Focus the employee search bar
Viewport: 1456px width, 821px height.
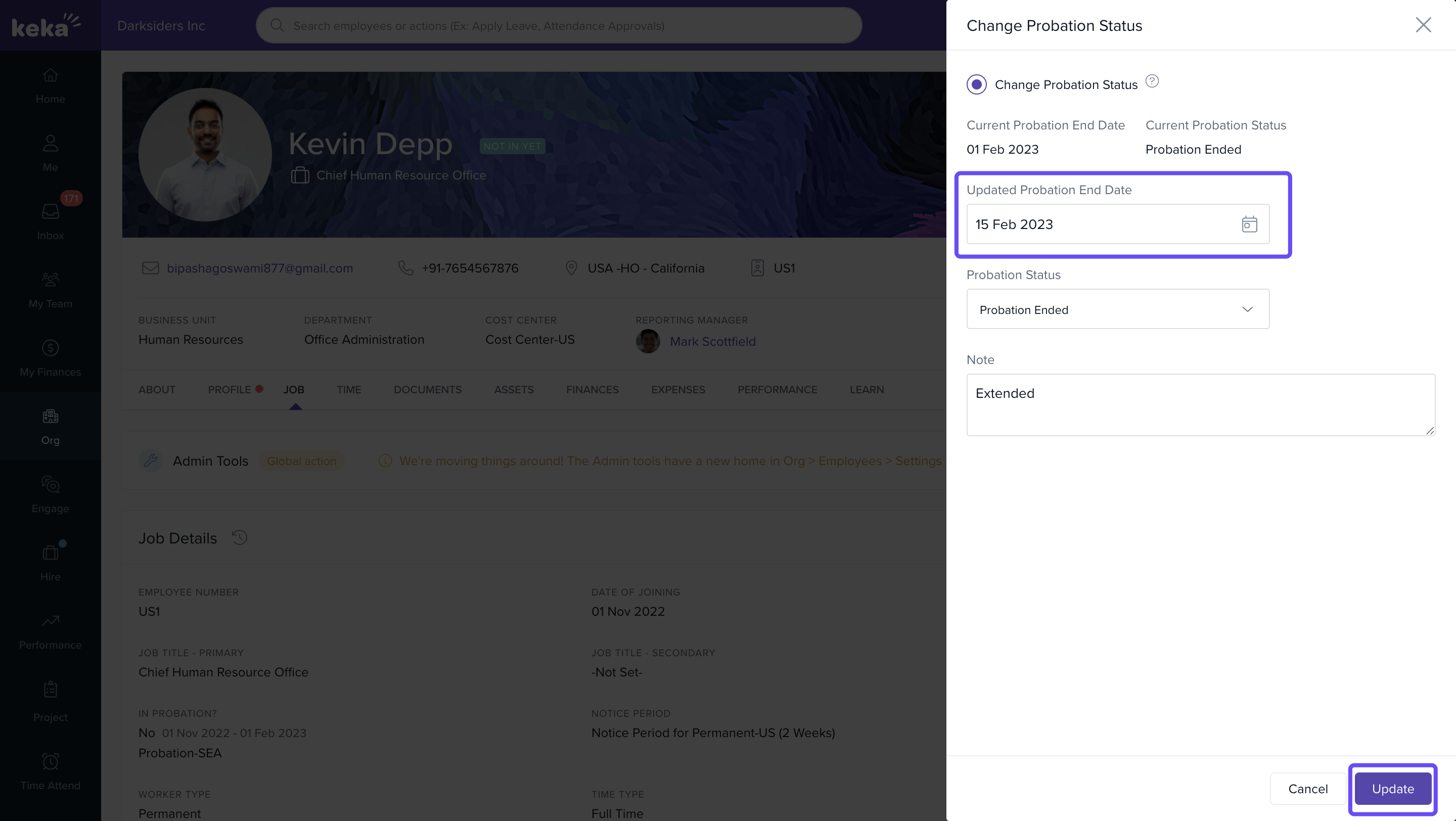559,25
